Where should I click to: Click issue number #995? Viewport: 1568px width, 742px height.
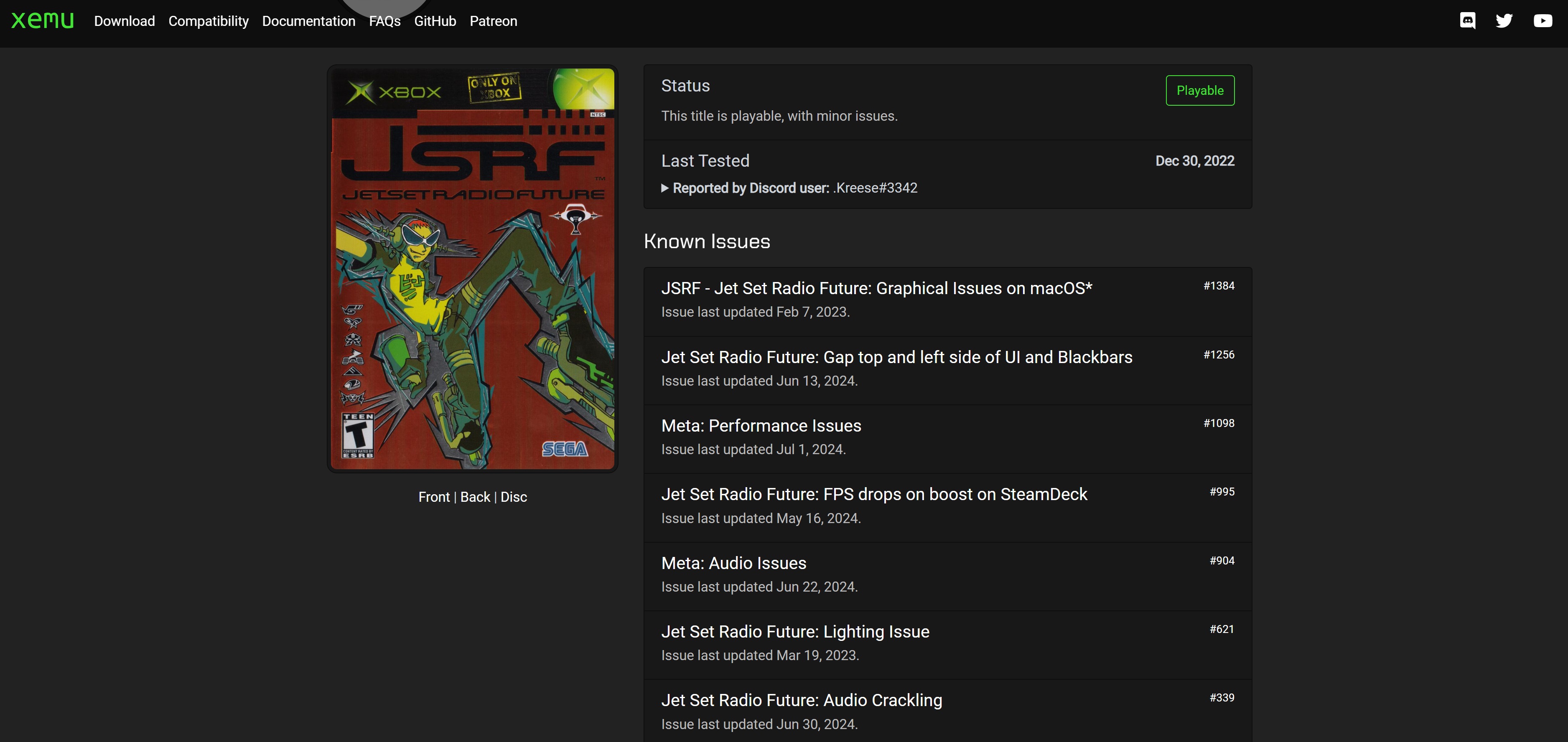pos(1222,491)
